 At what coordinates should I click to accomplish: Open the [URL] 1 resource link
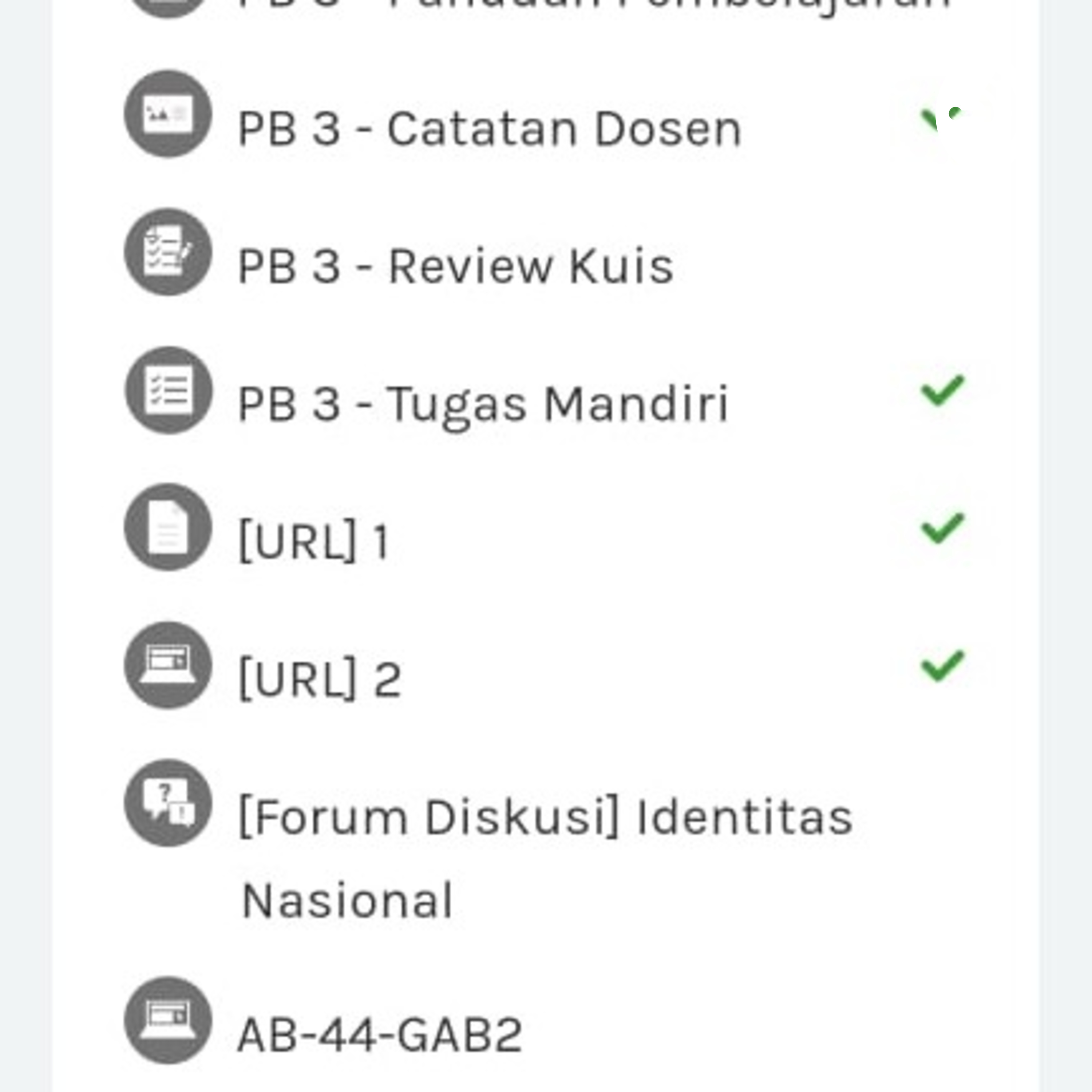[314, 542]
